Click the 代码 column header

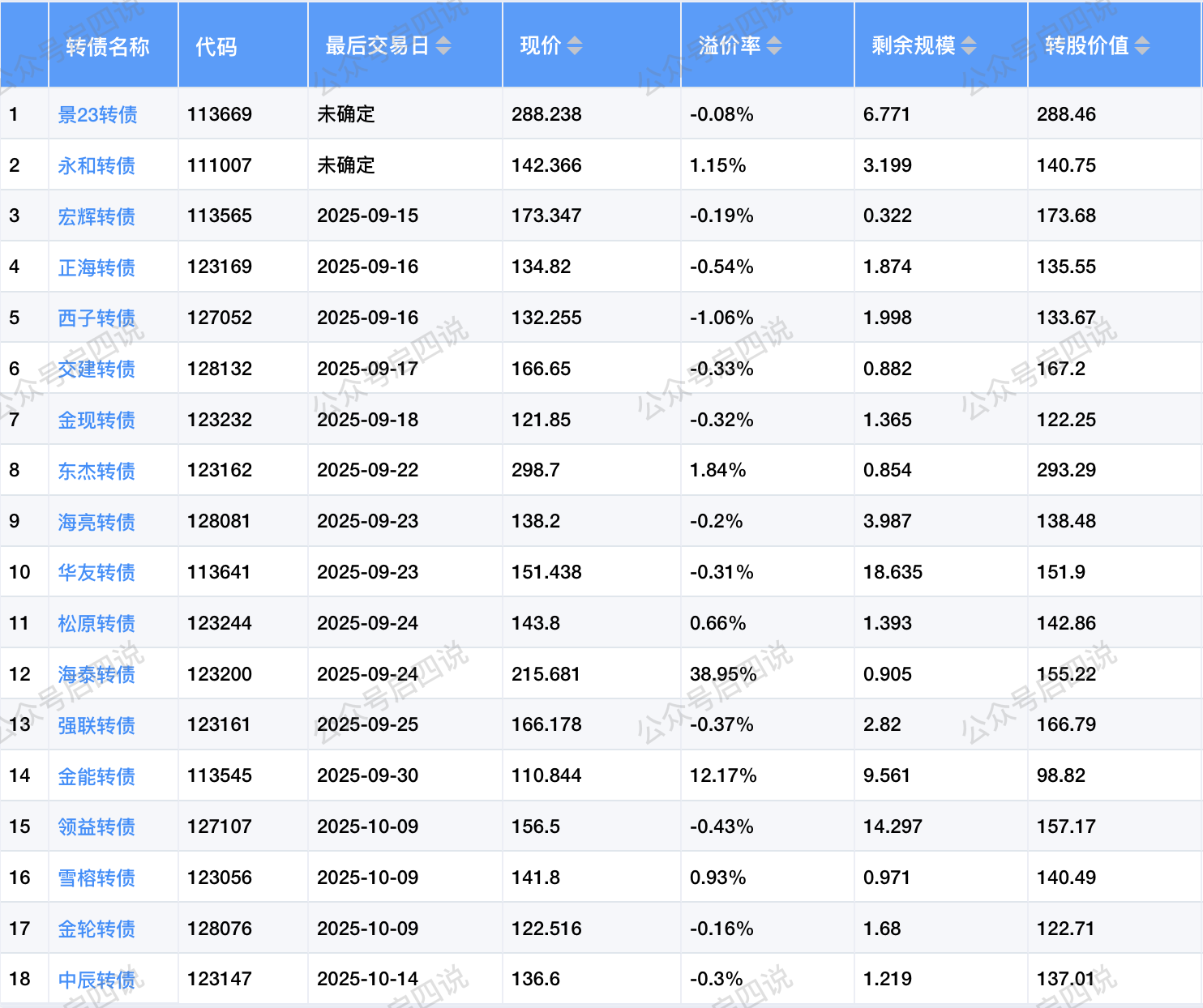click(216, 46)
